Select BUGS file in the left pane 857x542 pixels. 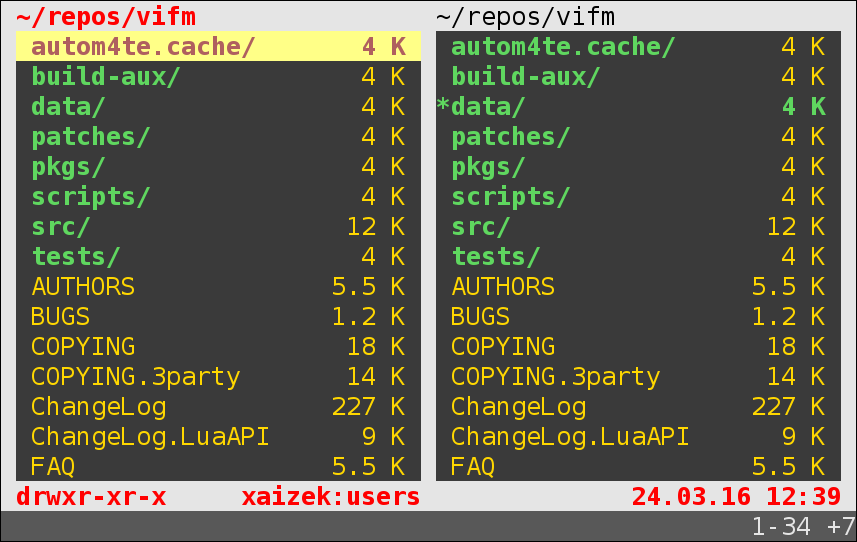click(x=218, y=317)
